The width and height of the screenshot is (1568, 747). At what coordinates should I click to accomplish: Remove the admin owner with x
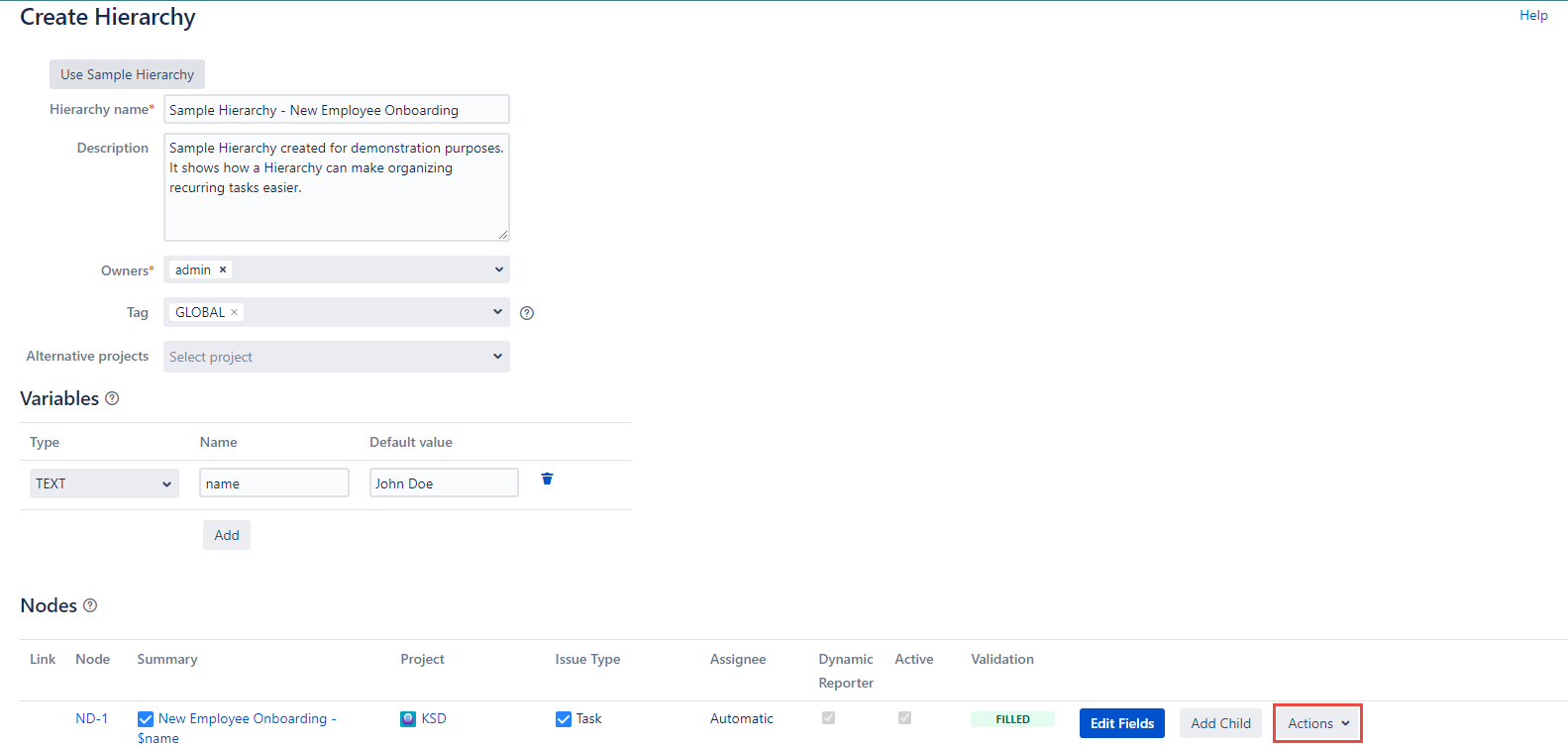click(223, 269)
